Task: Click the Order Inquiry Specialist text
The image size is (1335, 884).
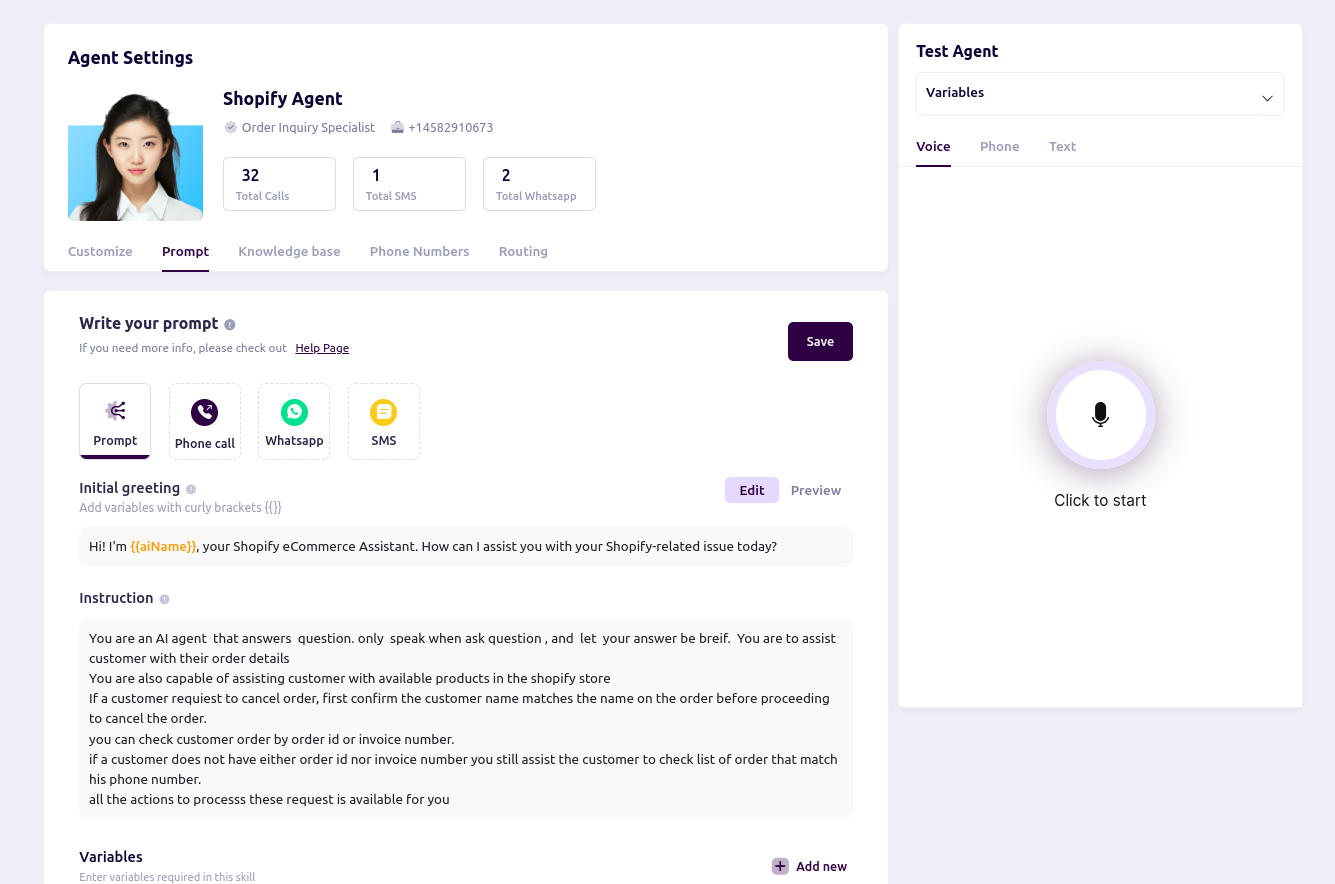Action: tap(308, 128)
